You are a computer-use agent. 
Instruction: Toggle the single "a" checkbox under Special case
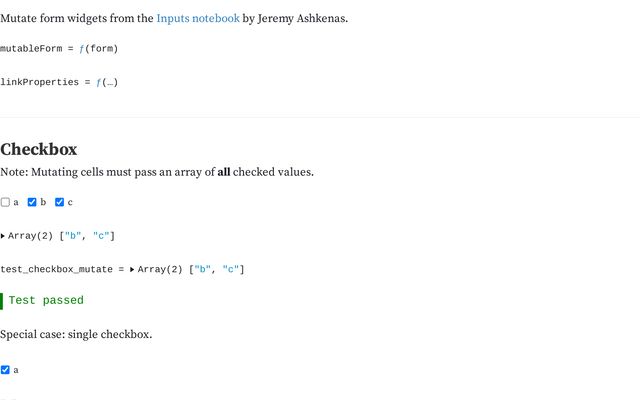pyautogui.click(x=5, y=370)
